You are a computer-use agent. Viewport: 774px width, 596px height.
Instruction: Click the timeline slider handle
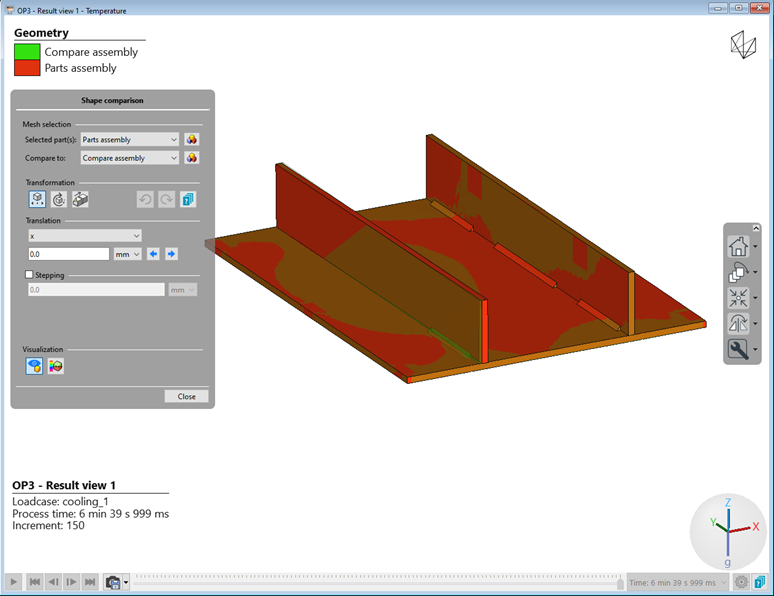tap(620, 584)
